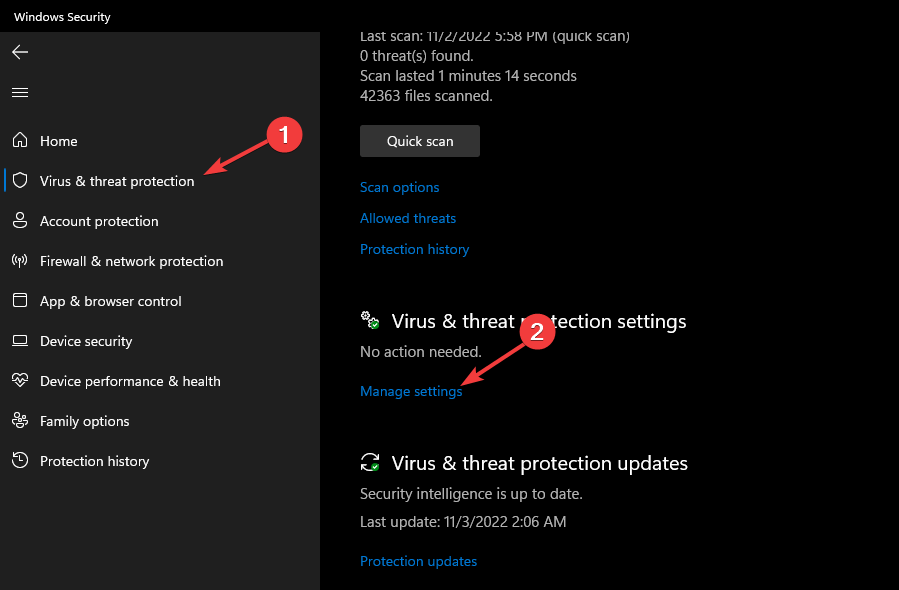Click the refresh icon beside protection updates heading
Screen dimensions: 899x590
point(370,462)
